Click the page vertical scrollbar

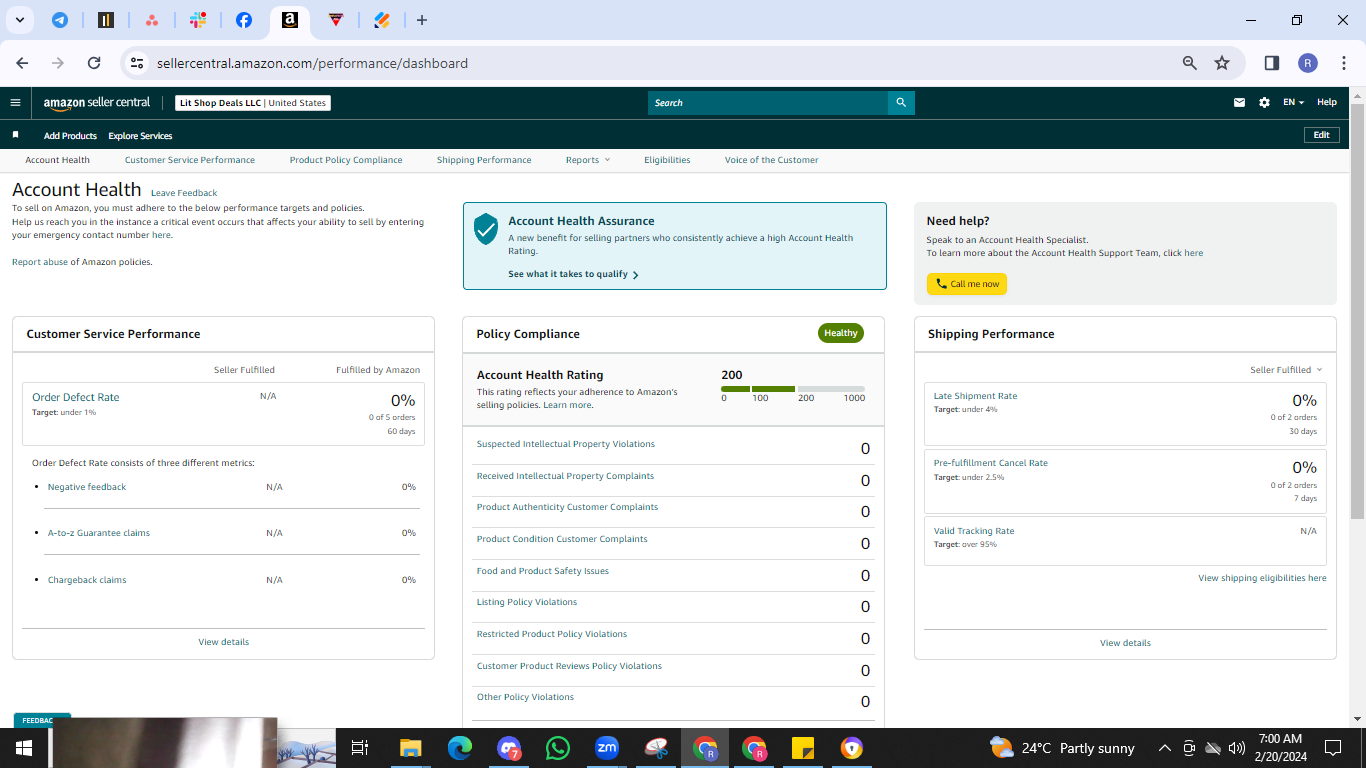pos(1357,310)
